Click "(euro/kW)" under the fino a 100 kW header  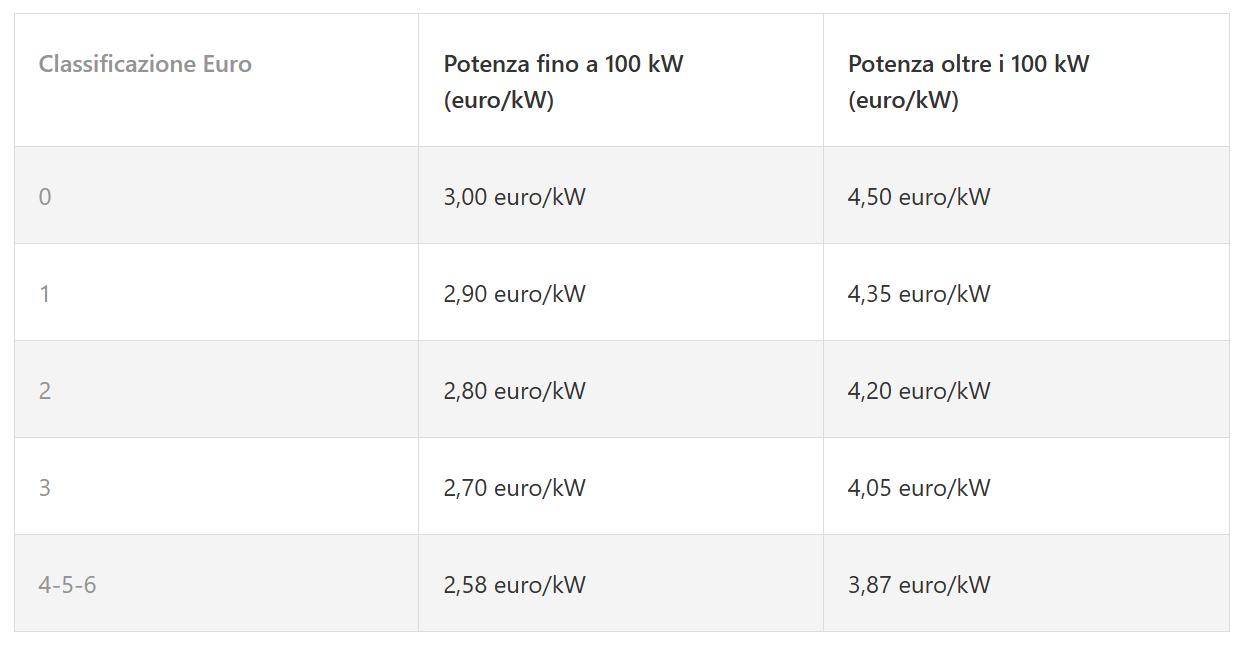[498, 101]
